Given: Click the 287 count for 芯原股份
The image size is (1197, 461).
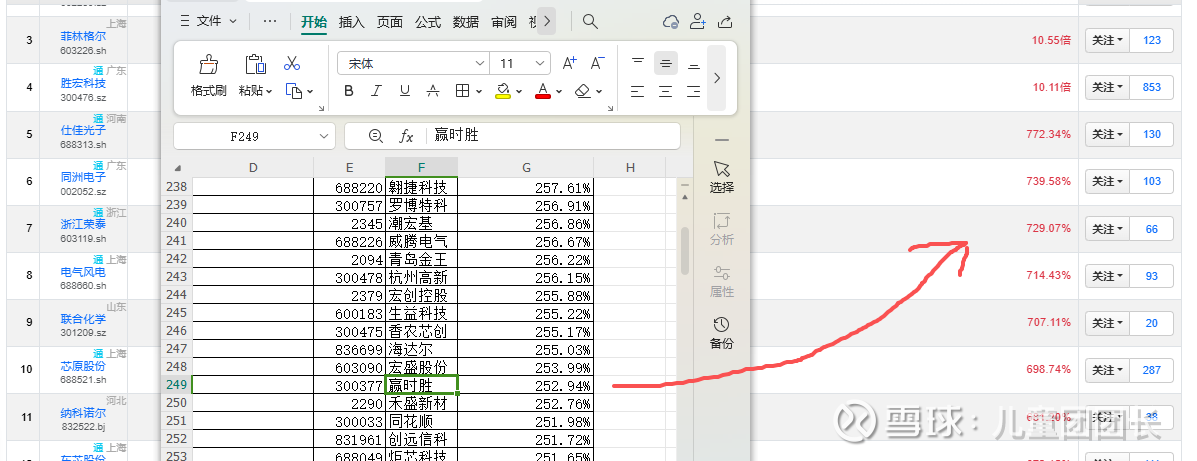Looking at the screenshot, I should pos(1151,370).
